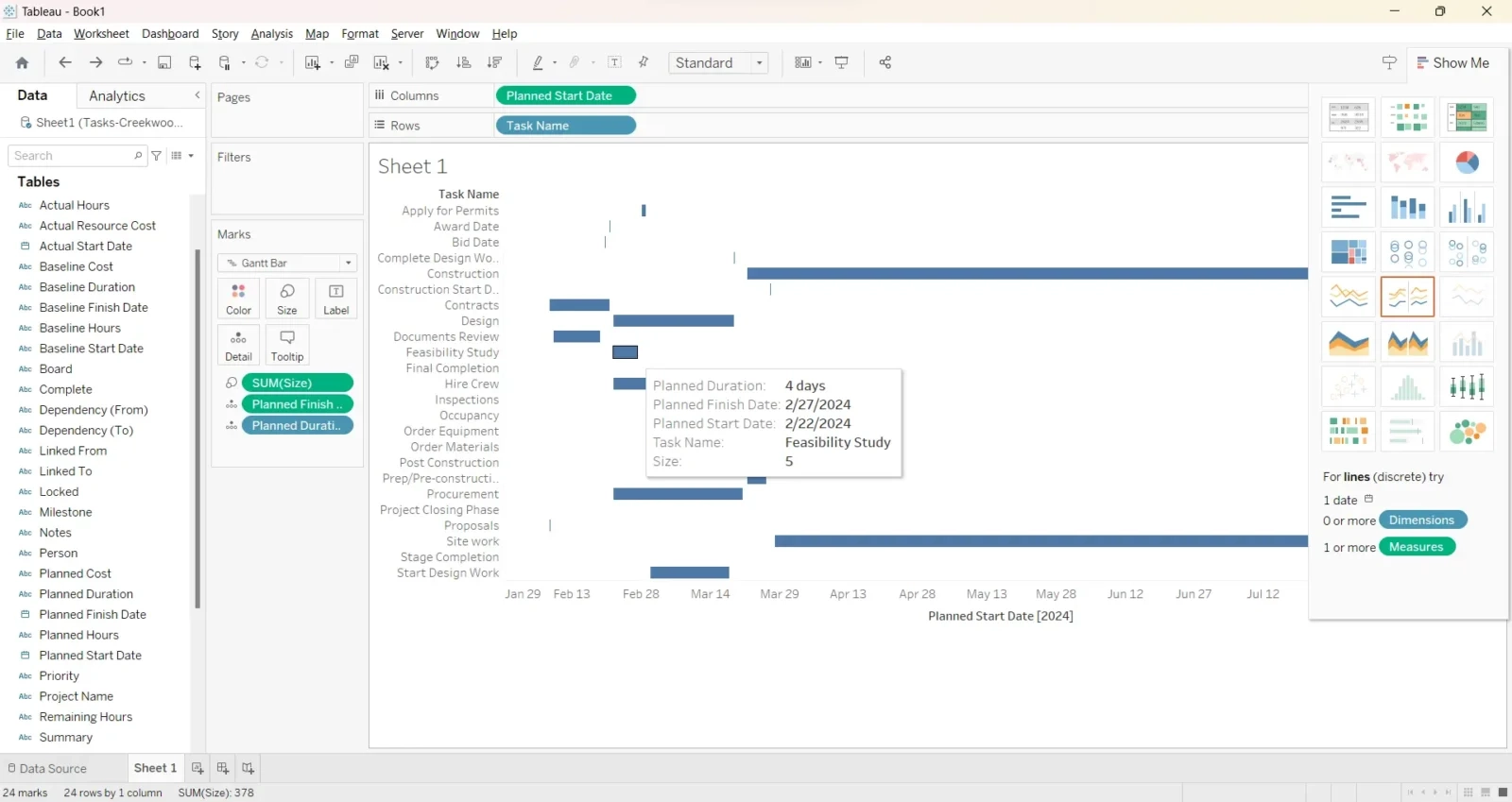Choose the treemap chart in Show Me
Image resolution: width=1512 pixels, height=802 pixels.
click(x=1349, y=252)
